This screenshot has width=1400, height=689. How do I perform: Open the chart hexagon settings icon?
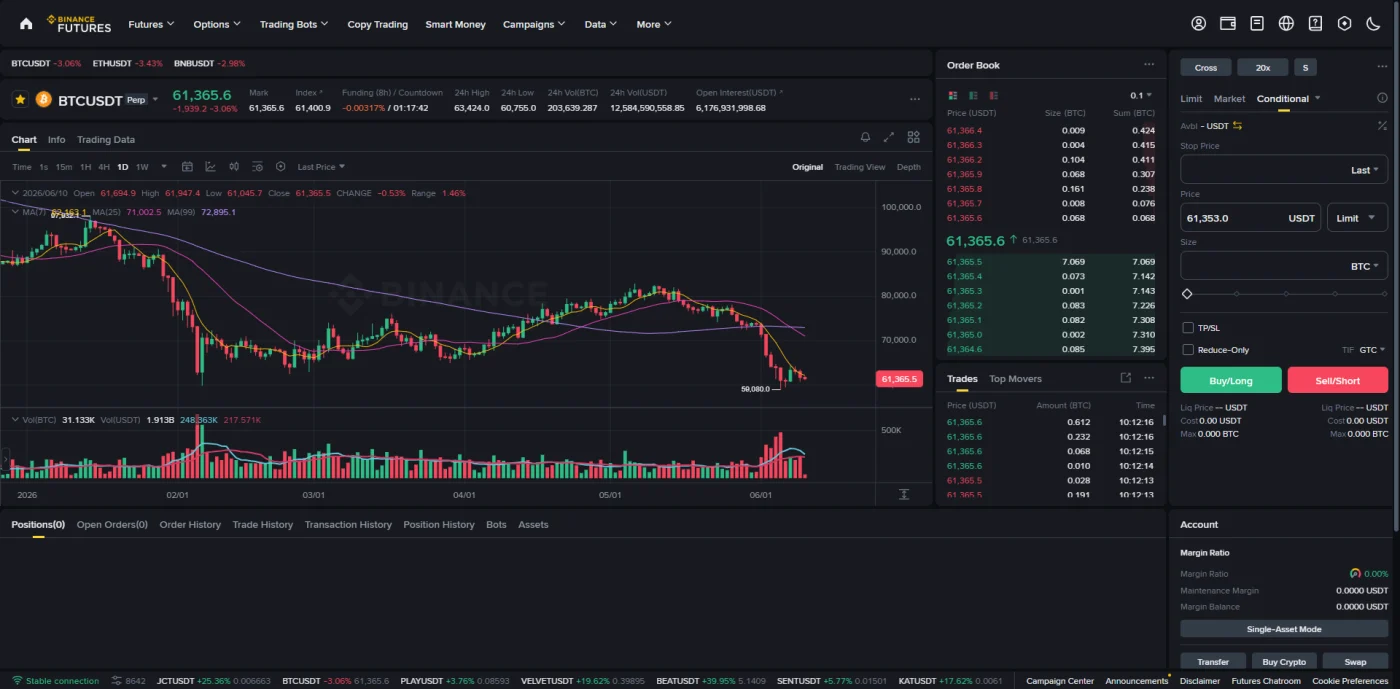click(x=280, y=167)
